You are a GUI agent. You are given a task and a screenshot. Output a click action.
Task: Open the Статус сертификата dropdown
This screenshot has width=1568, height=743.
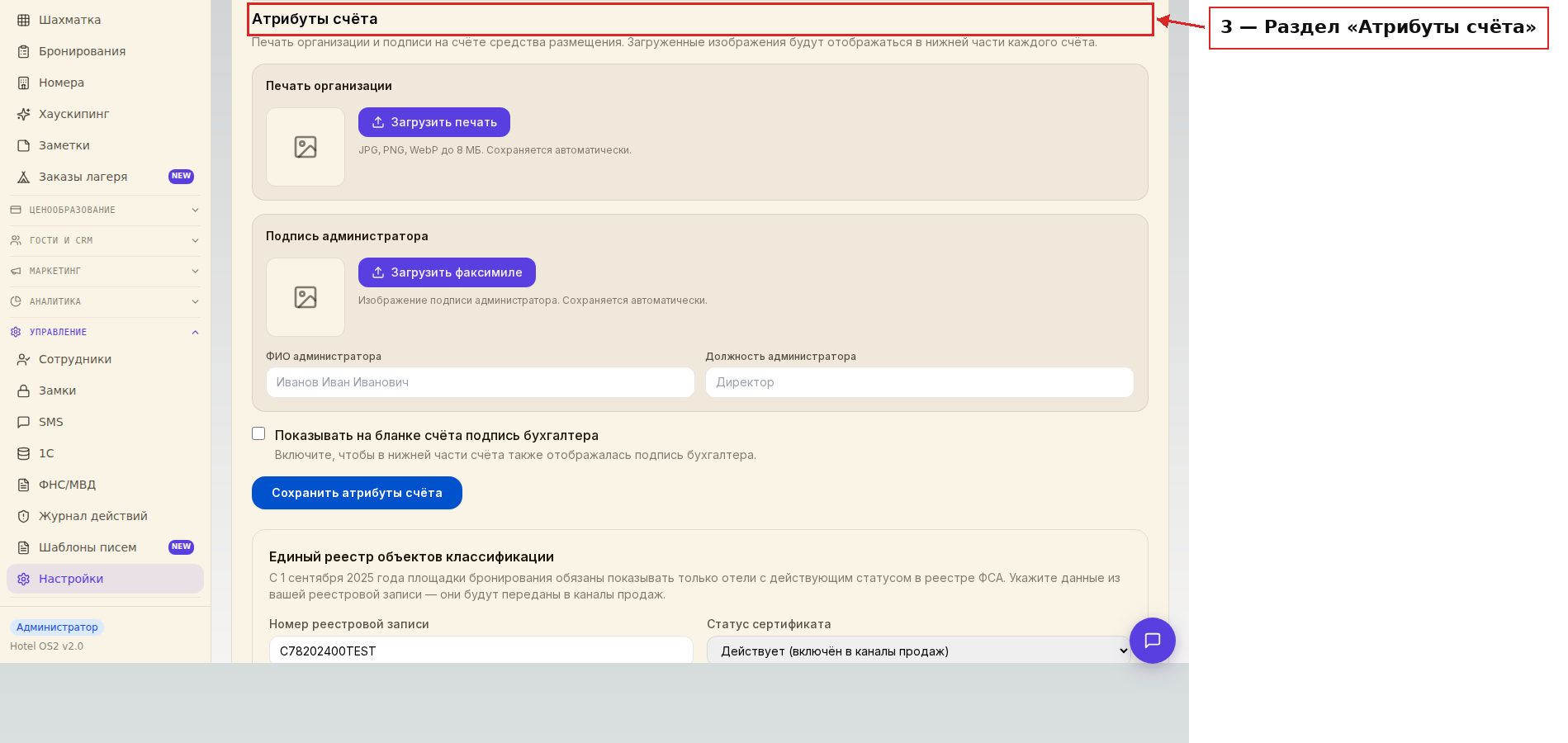[x=918, y=651]
